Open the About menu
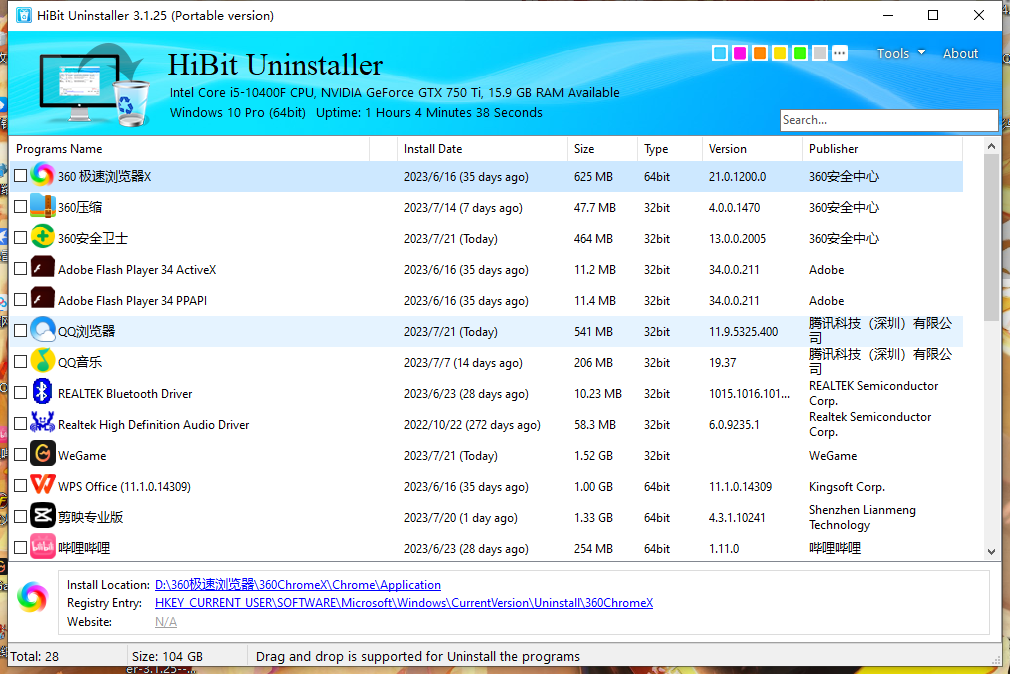 960,53
